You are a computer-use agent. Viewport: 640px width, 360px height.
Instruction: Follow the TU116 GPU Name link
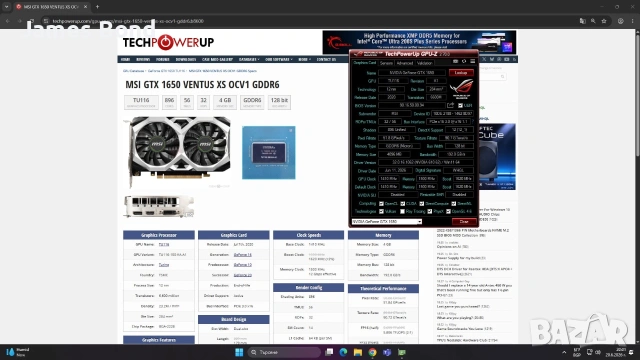click(x=164, y=244)
